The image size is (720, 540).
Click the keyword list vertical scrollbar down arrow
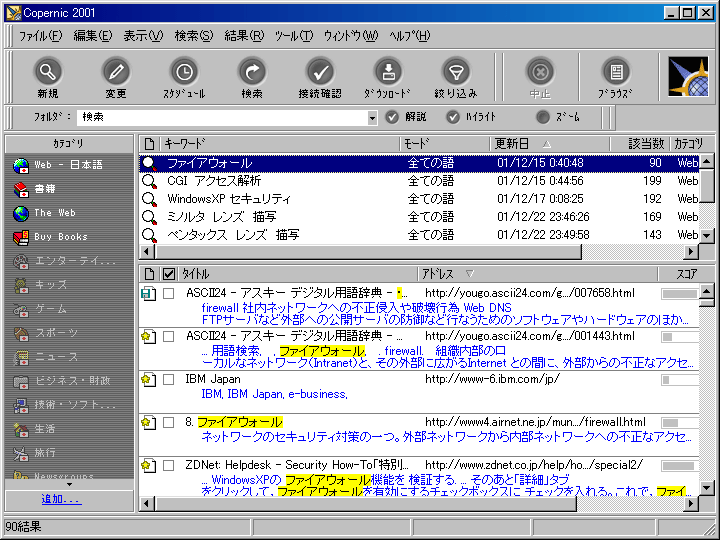pos(707,236)
